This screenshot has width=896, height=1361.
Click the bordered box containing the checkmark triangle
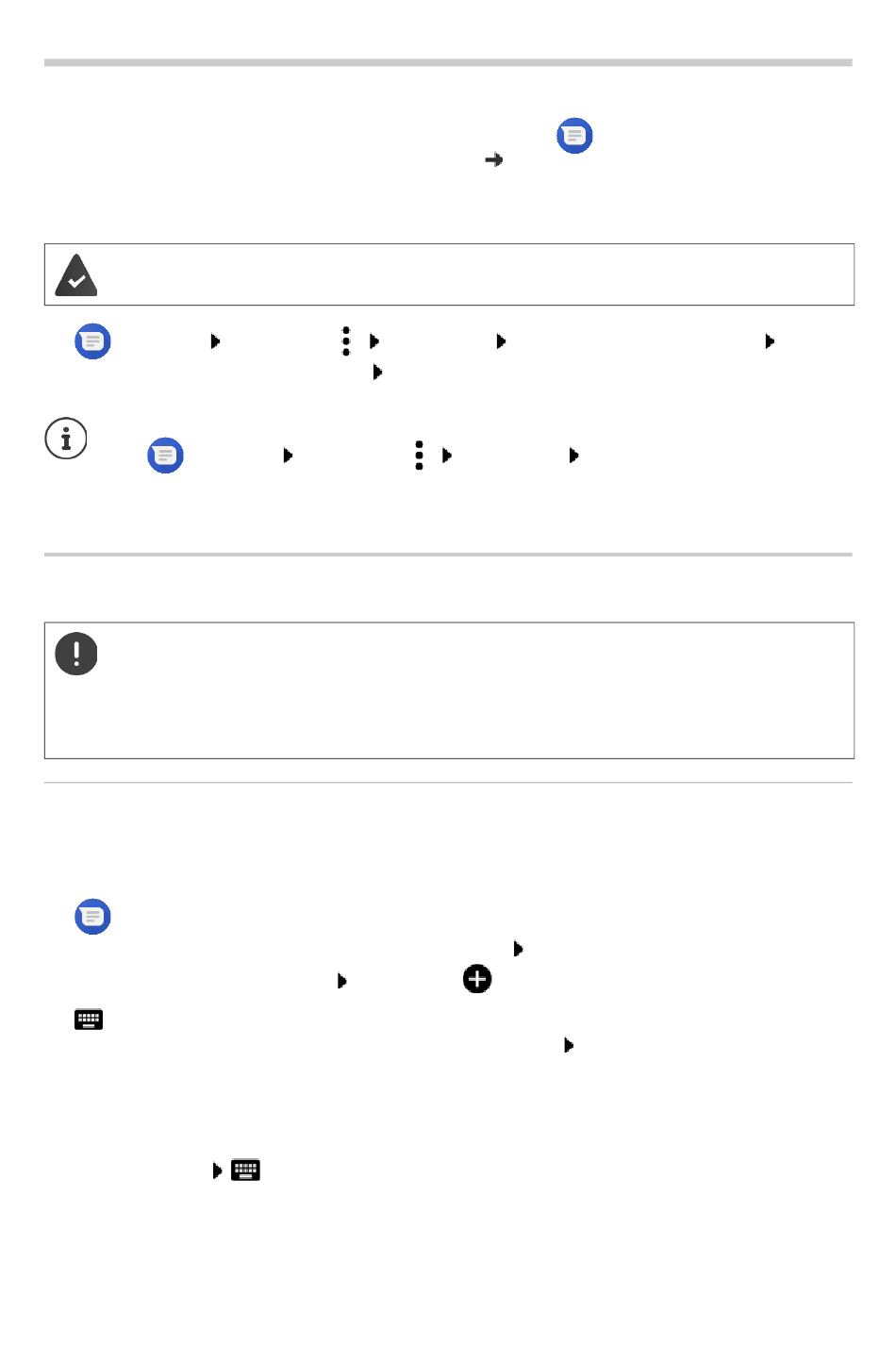point(449,274)
